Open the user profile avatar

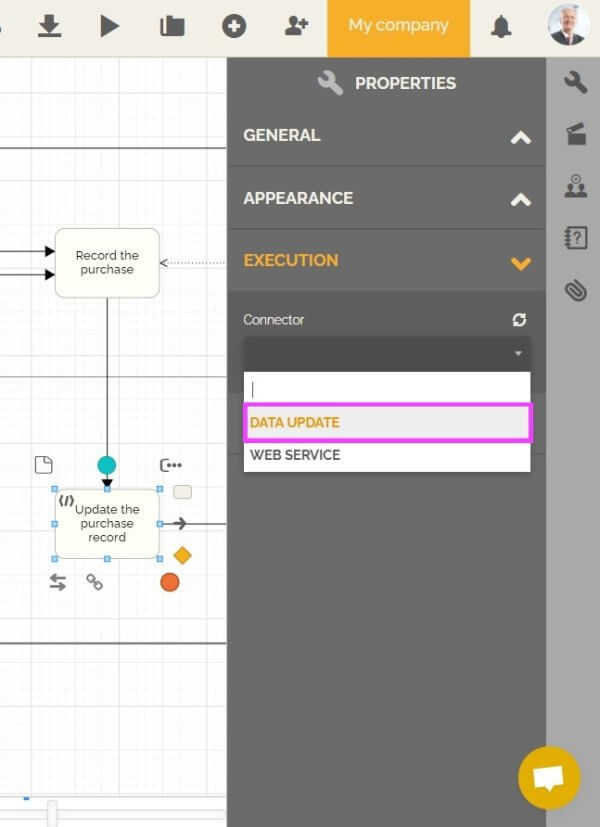point(568,26)
